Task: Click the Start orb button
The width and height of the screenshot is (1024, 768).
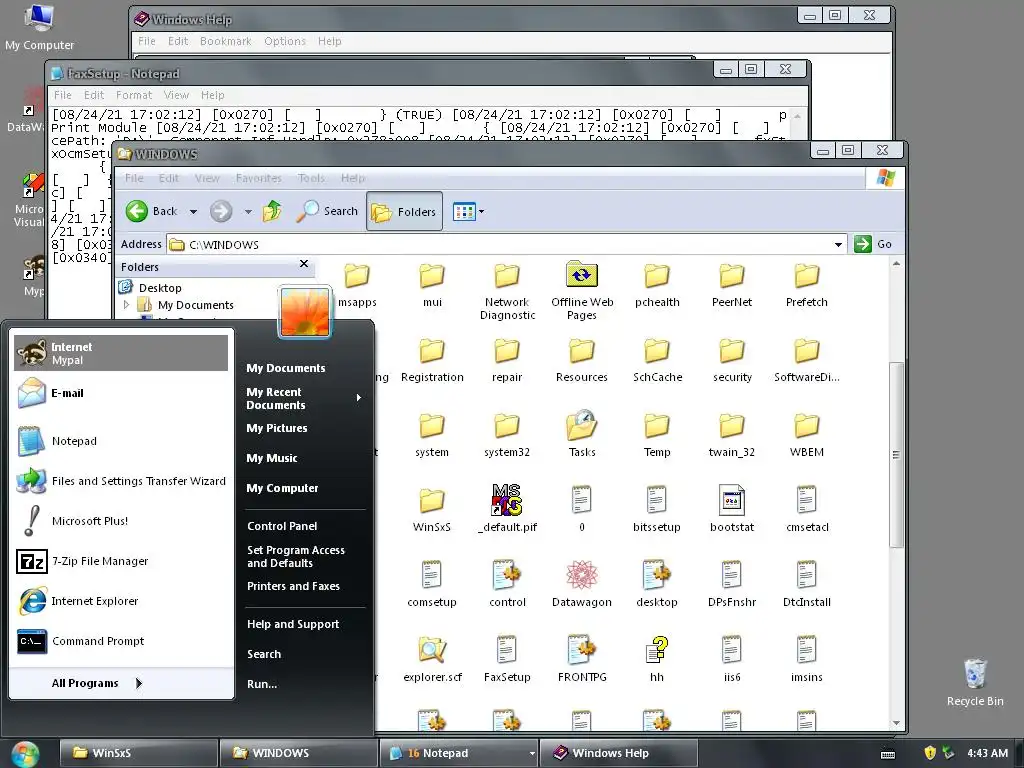Action: pos(25,754)
